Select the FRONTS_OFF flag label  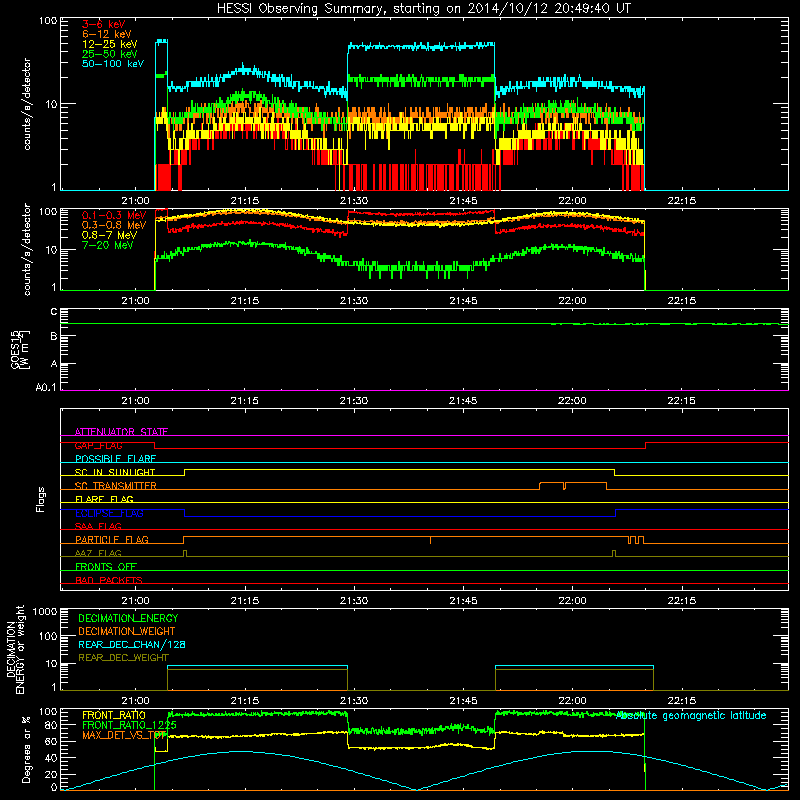point(106,567)
